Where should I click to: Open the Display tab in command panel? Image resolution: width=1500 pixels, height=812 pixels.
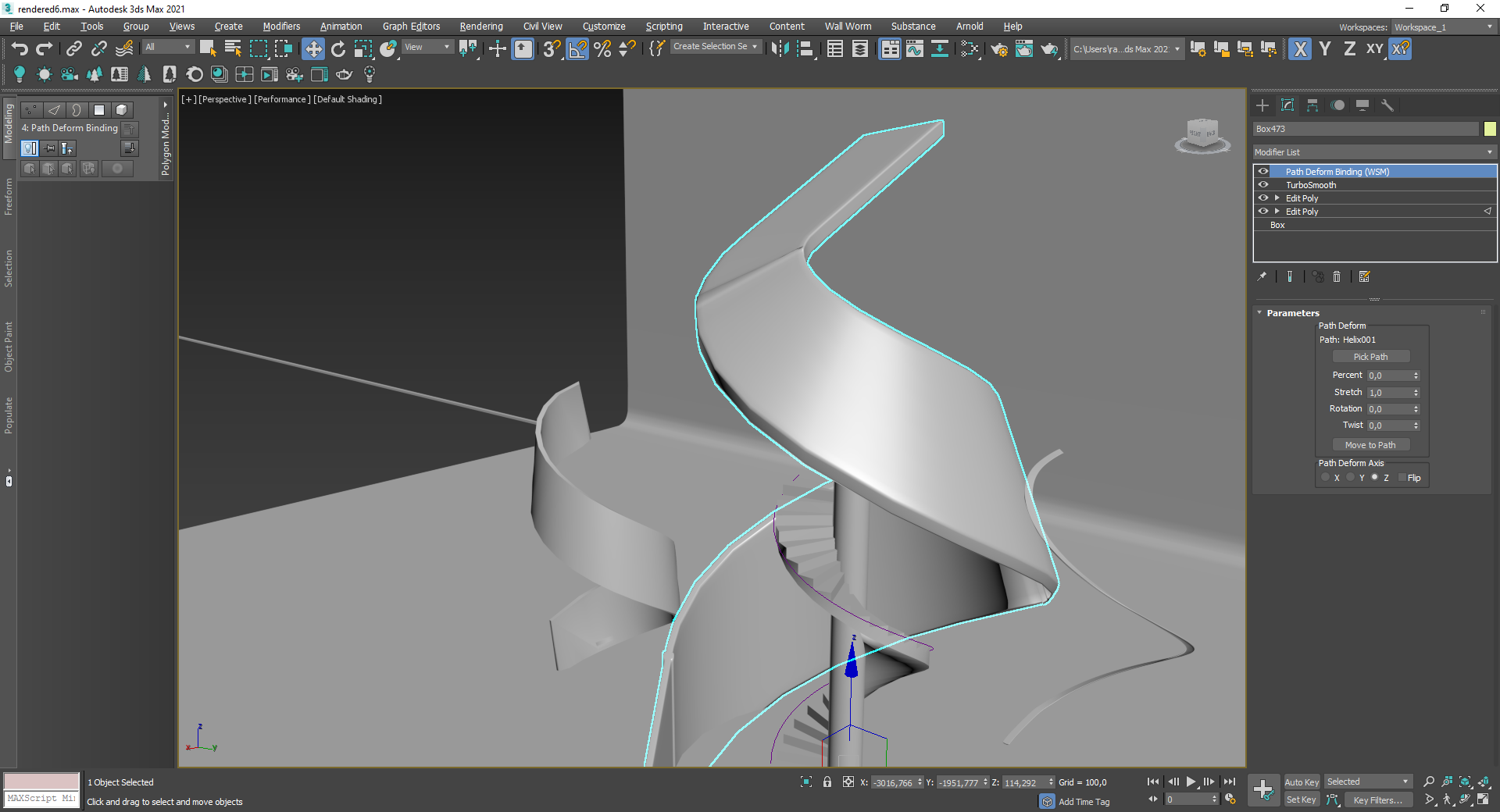pos(1362,105)
